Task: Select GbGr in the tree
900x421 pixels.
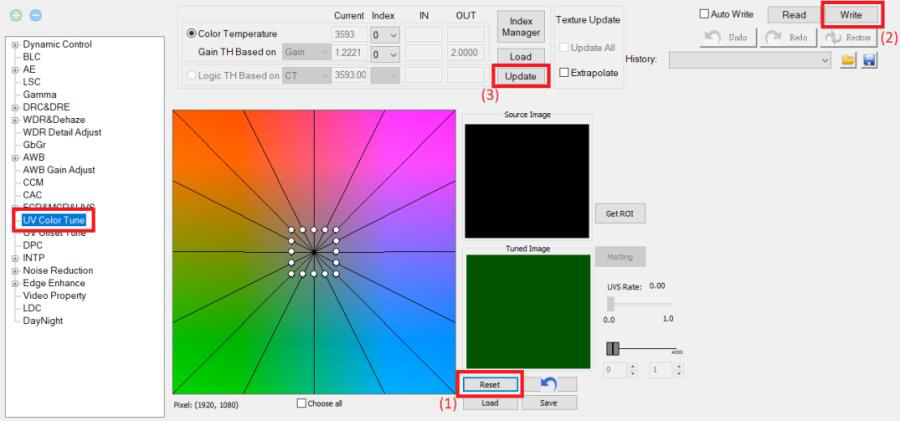Action: tap(33, 145)
